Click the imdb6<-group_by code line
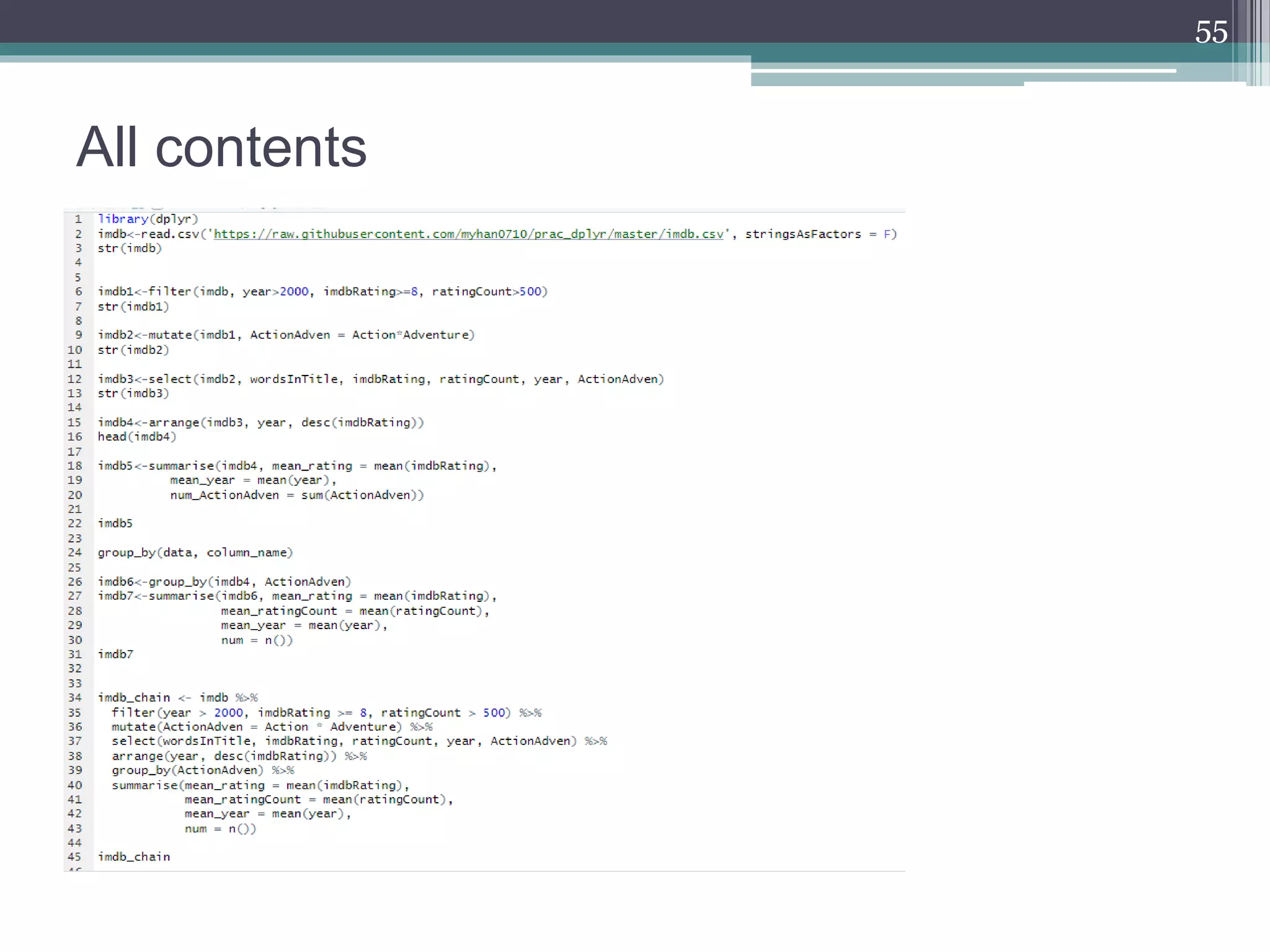The image size is (1270, 952). point(224,582)
